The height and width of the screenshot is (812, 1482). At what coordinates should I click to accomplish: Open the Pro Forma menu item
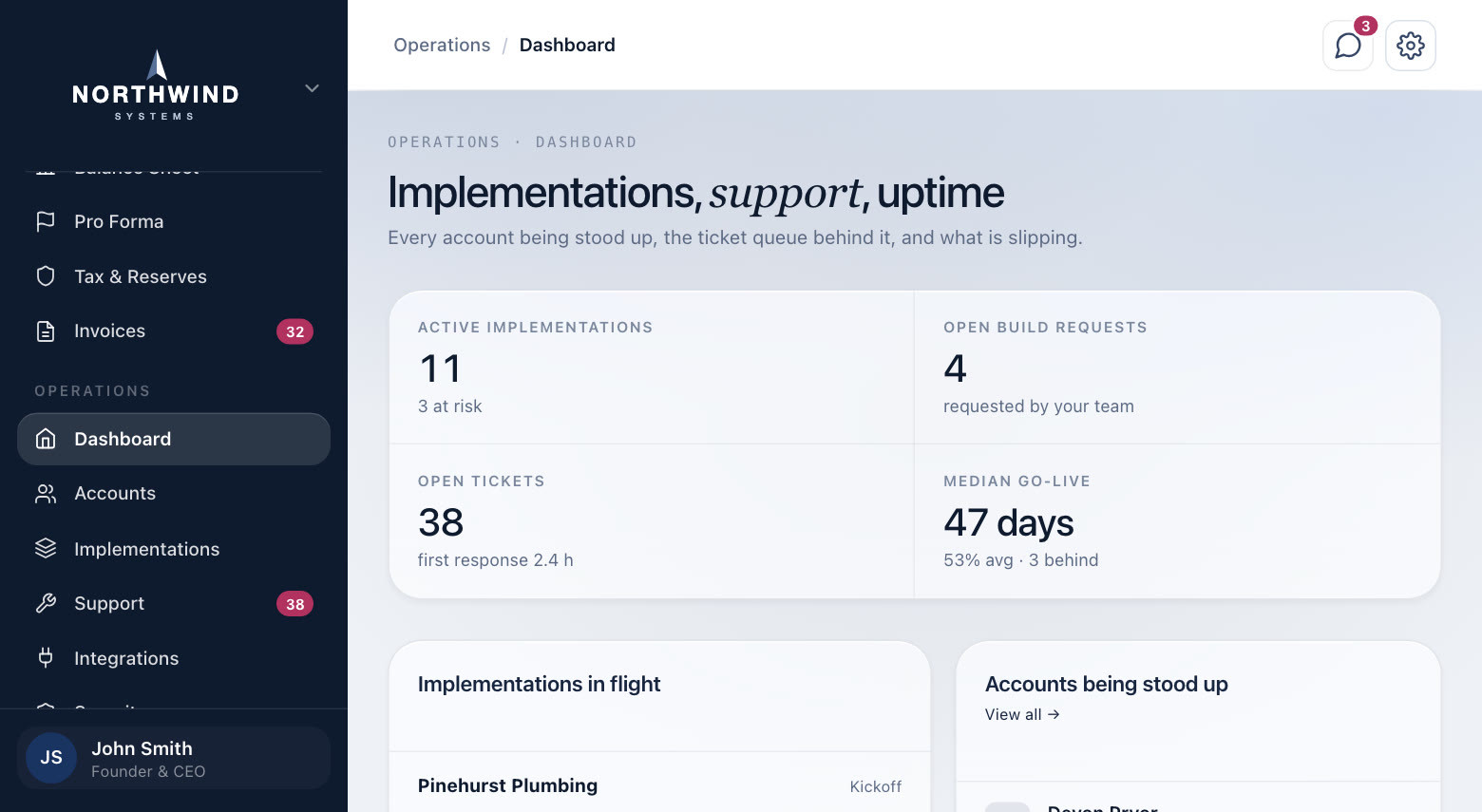coord(174,221)
